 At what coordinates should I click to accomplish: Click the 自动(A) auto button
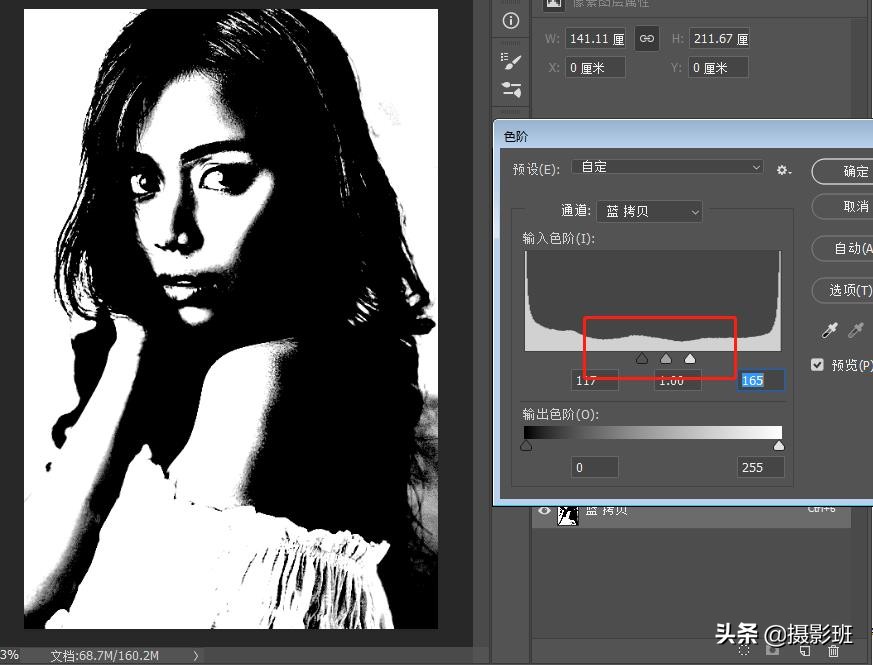click(843, 248)
